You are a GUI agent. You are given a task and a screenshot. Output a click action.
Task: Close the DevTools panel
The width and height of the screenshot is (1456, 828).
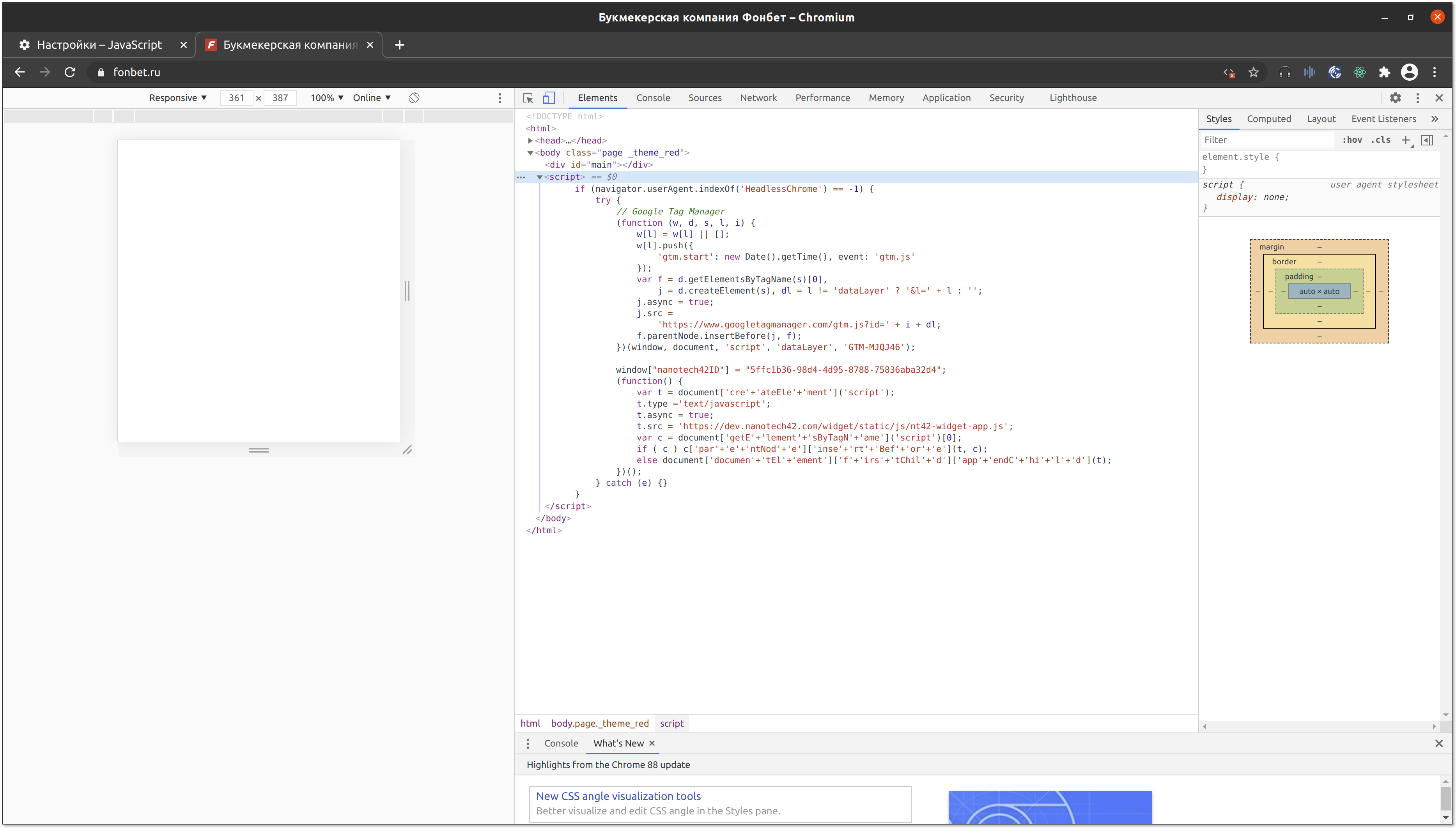tap(1439, 98)
